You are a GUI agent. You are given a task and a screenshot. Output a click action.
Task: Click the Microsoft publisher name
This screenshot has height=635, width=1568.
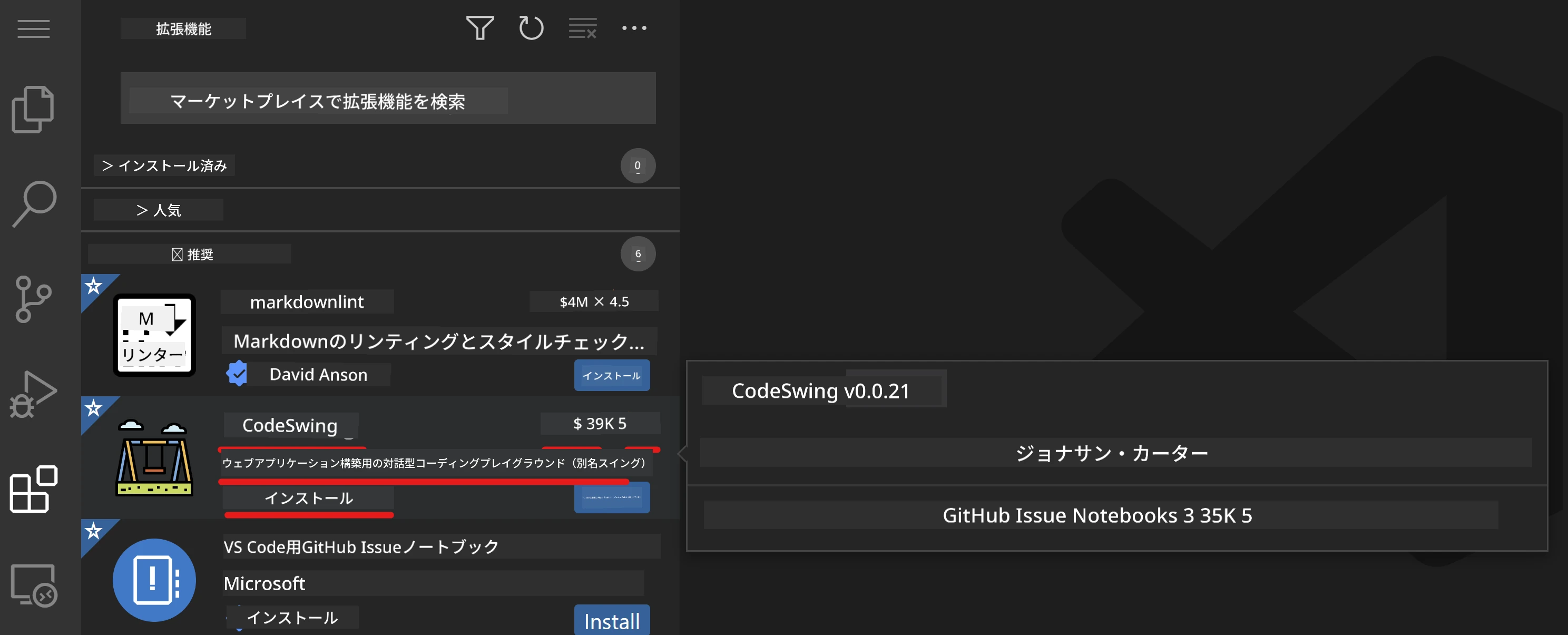tap(264, 583)
